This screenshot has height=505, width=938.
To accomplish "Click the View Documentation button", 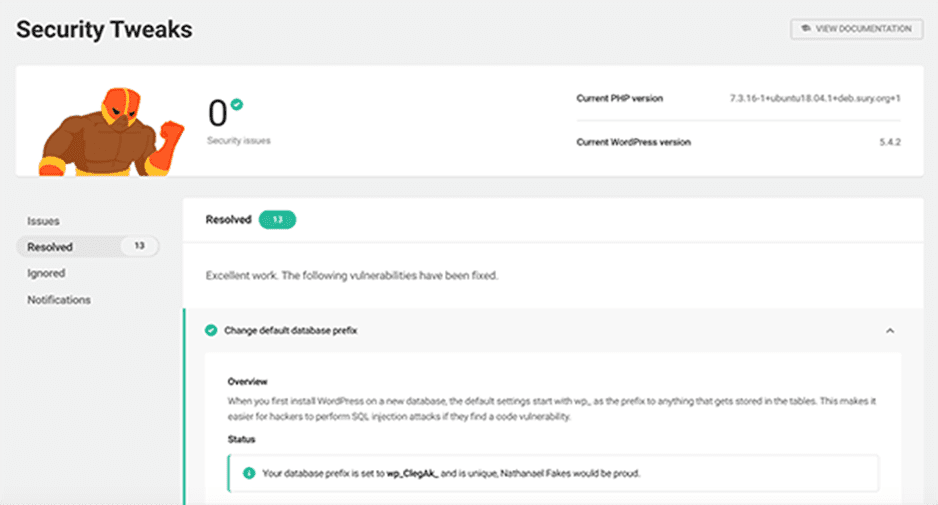I will [856, 29].
